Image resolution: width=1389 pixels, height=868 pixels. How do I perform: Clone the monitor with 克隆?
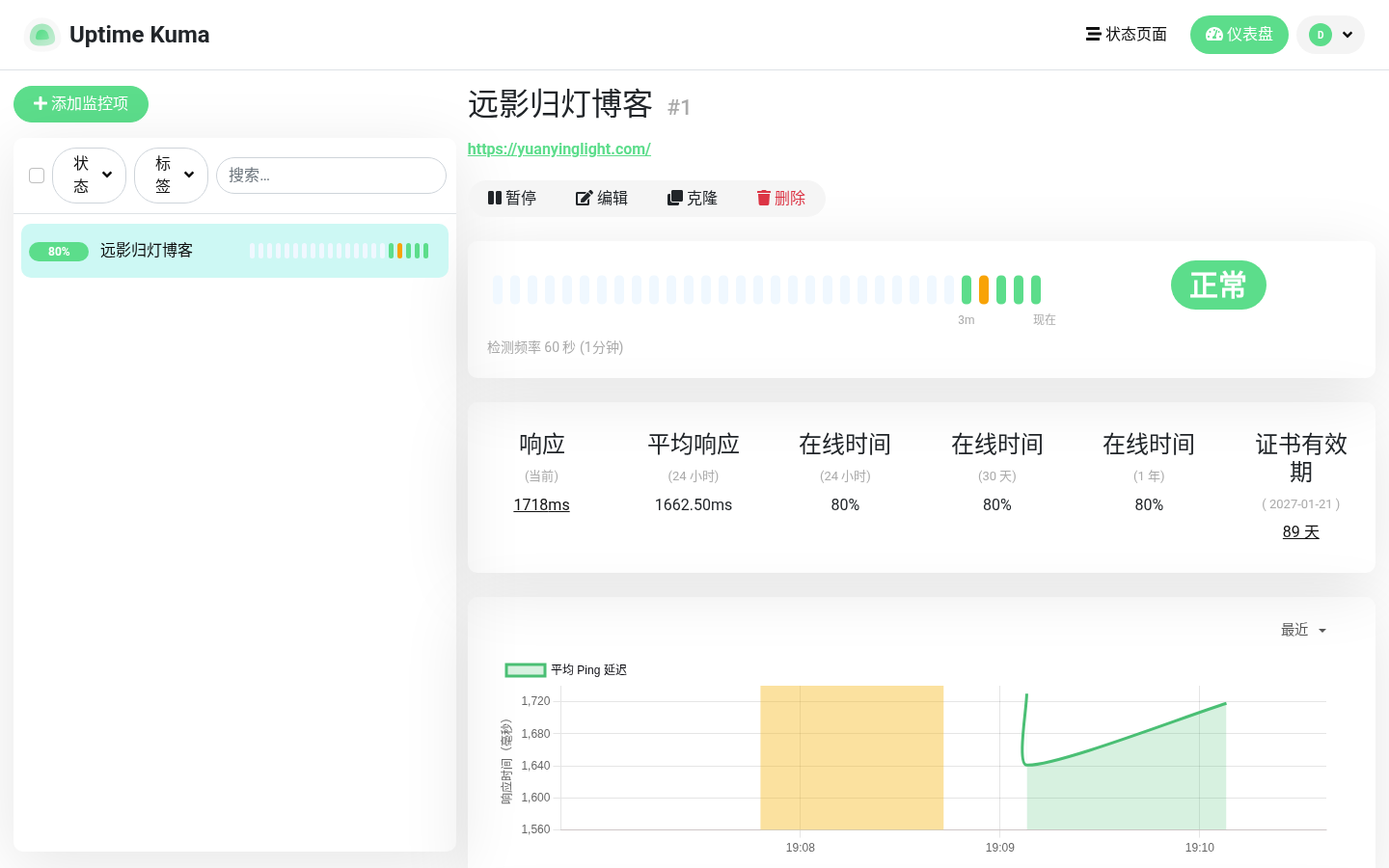(x=693, y=198)
